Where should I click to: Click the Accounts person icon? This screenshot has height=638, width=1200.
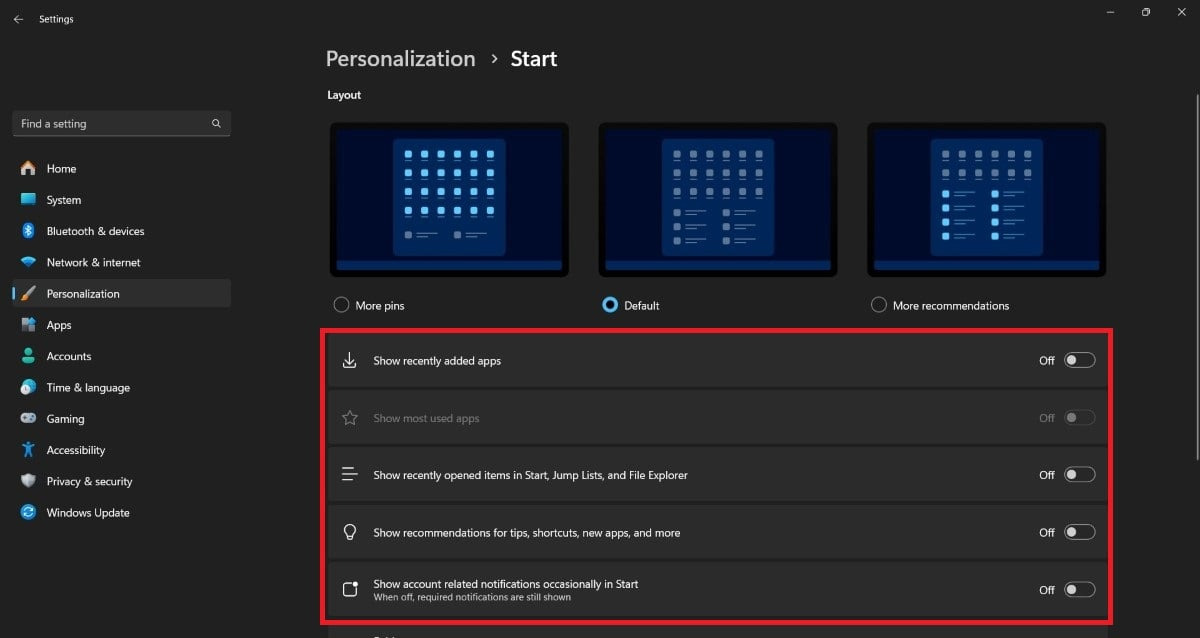pyautogui.click(x=28, y=356)
